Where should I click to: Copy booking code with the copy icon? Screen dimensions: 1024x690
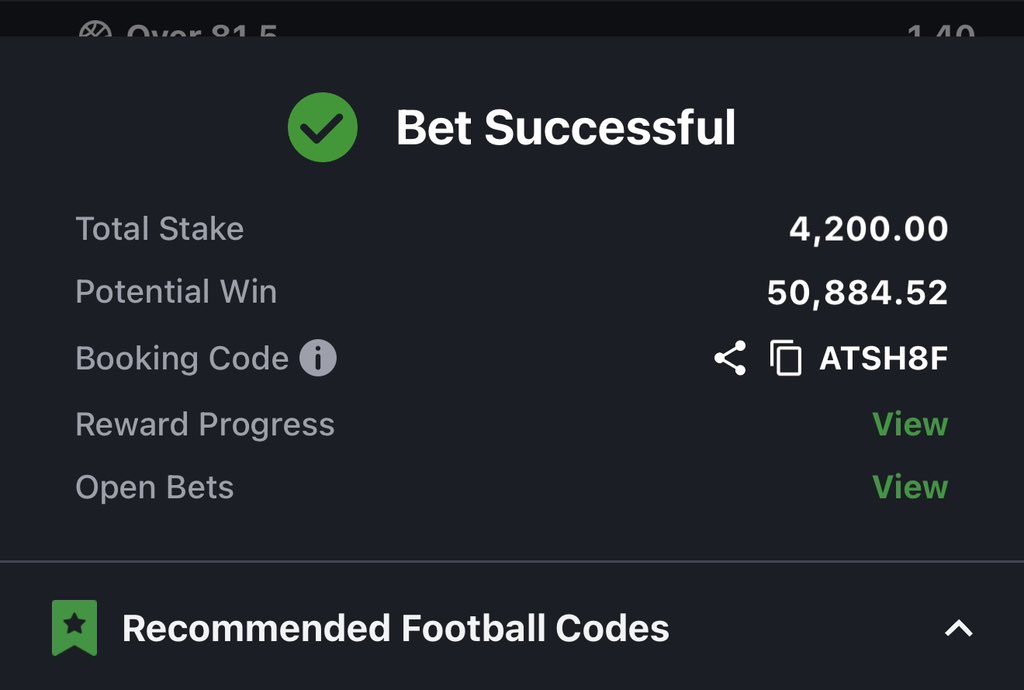(x=786, y=358)
